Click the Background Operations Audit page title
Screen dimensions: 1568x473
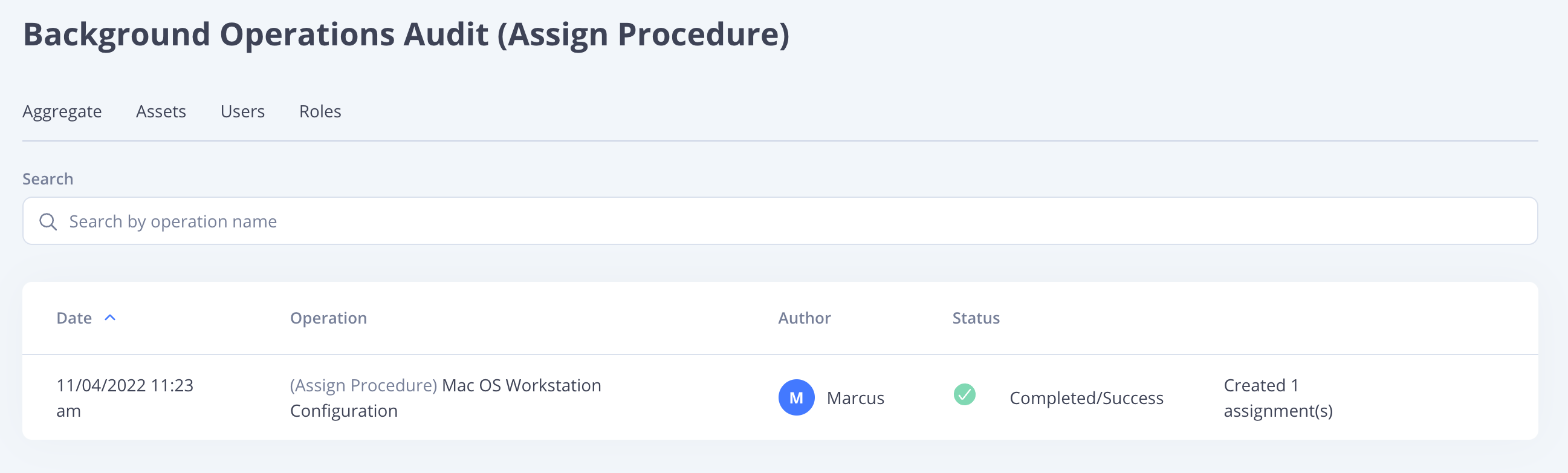[x=406, y=34]
